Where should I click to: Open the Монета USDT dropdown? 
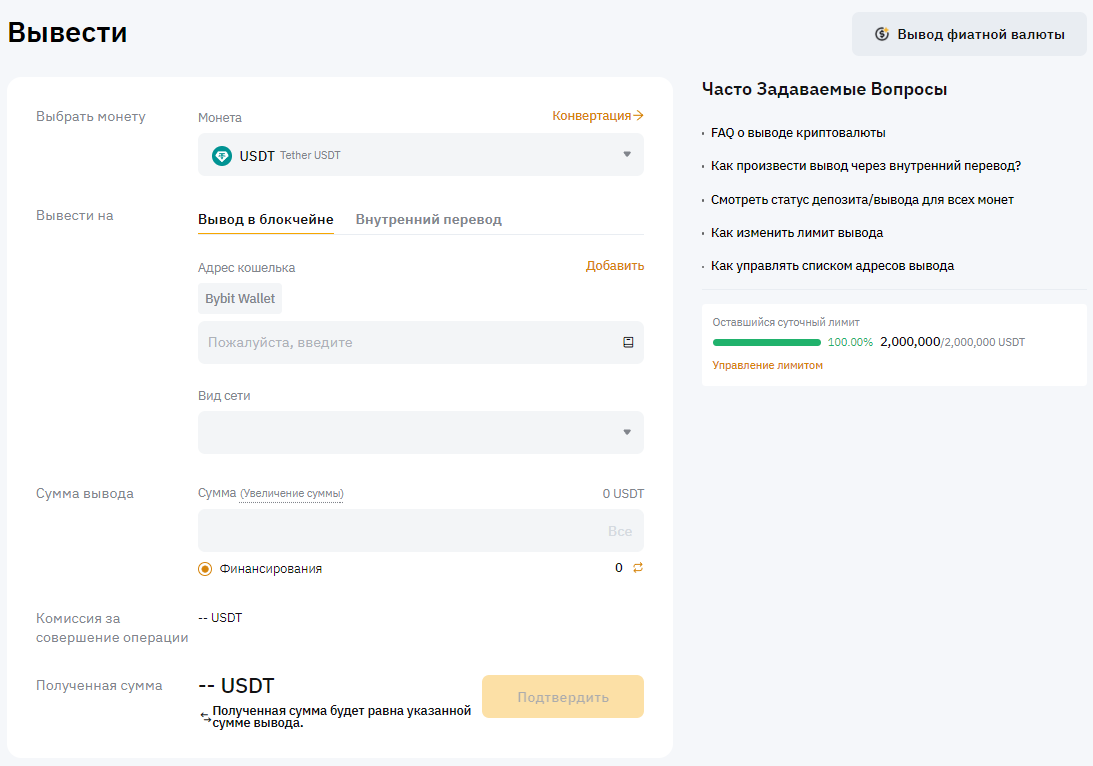pyautogui.click(x=421, y=155)
